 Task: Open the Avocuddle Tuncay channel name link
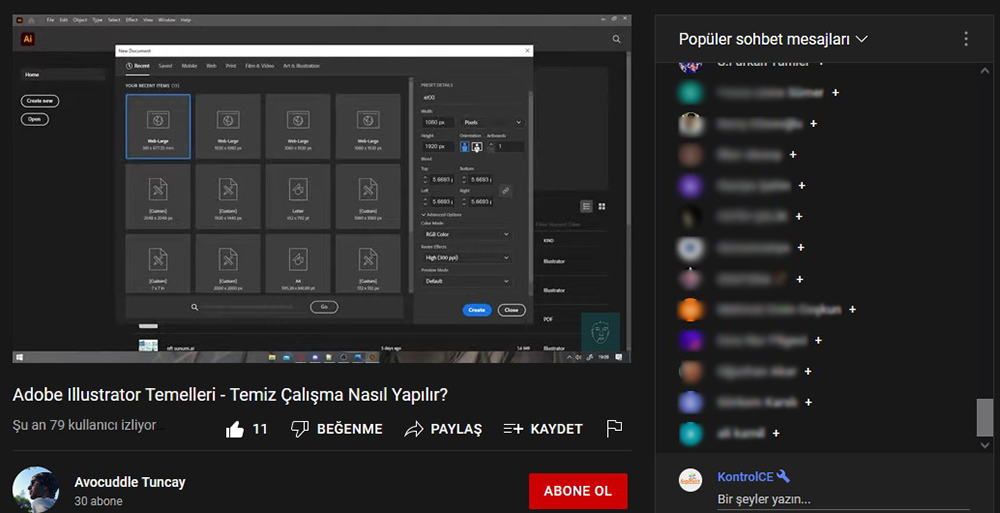click(x=129, y=482)
